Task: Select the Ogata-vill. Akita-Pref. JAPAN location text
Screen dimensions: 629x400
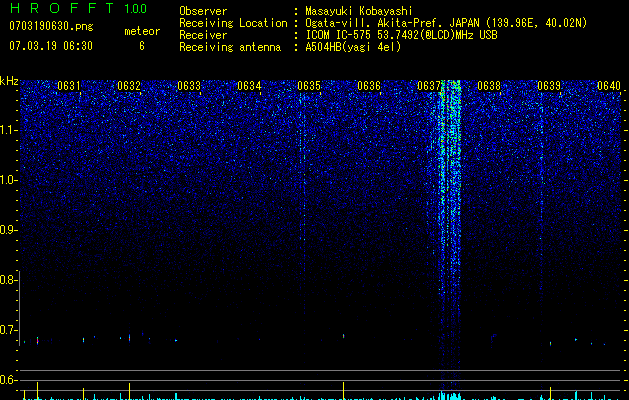Action: point(446,23)
